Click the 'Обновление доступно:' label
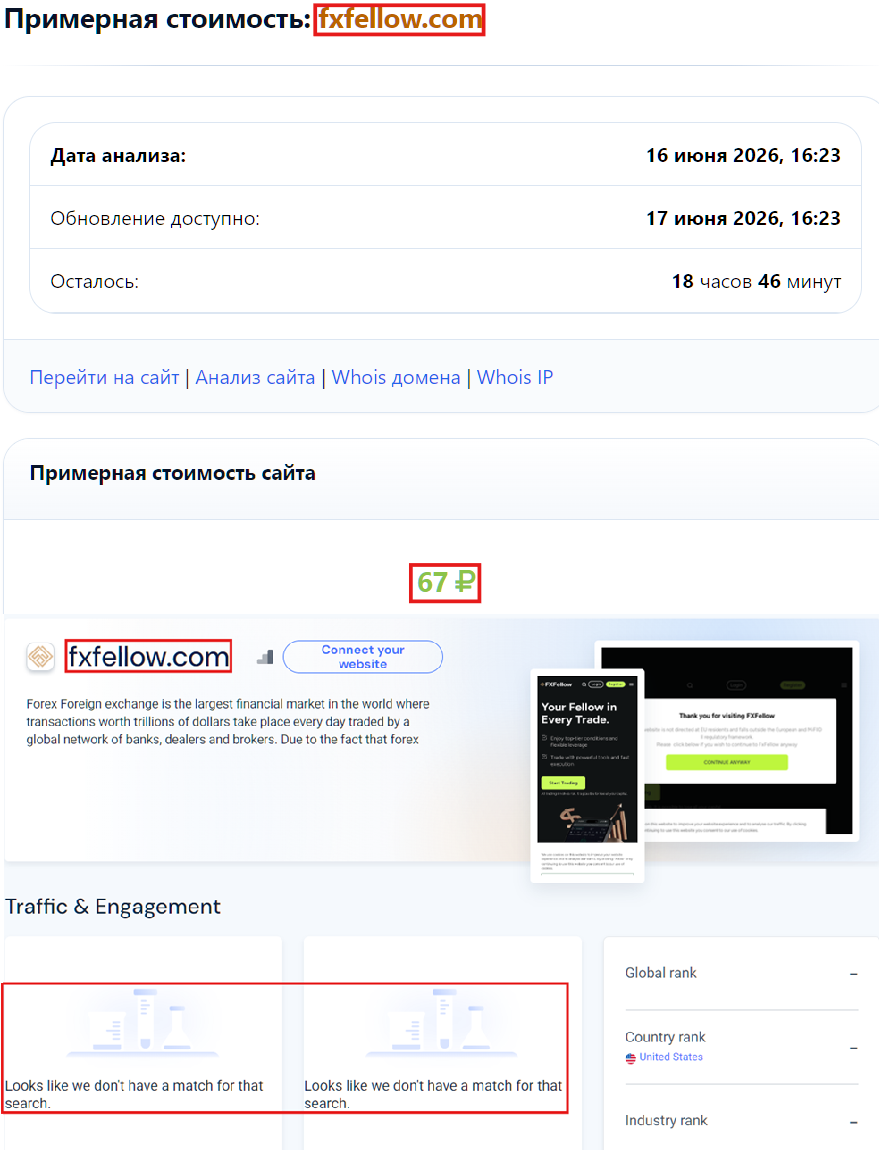This screenshot has height=1150, width=879. pos(155,219)
